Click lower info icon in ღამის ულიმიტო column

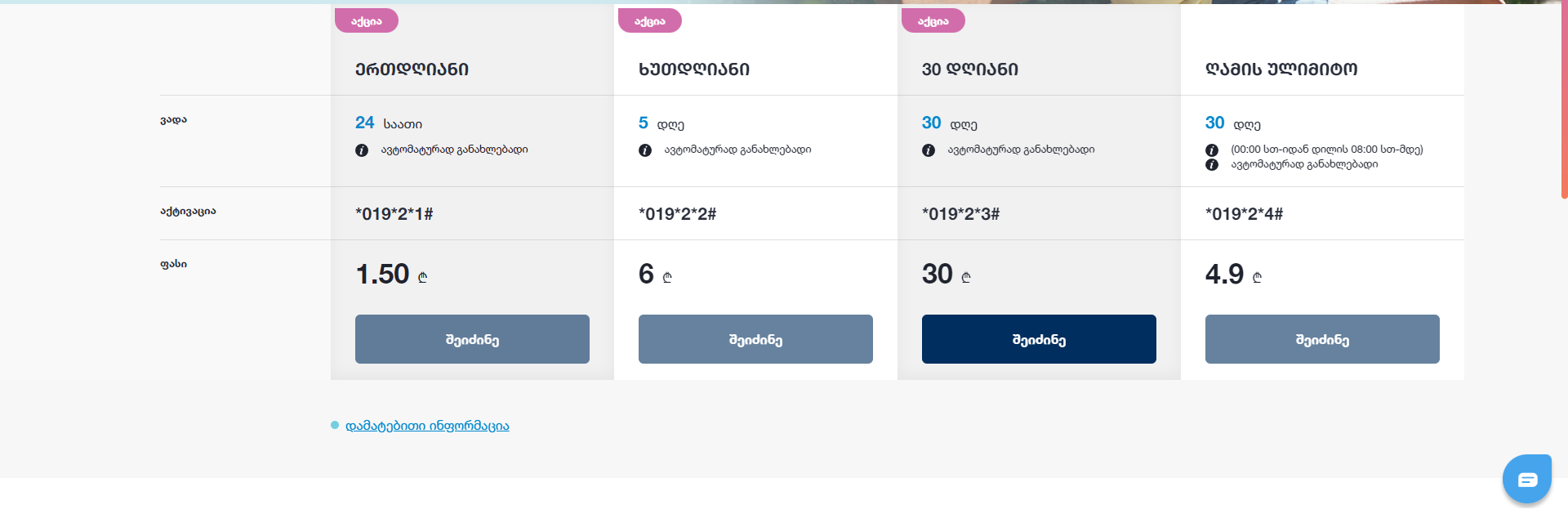coord(1212,165)
